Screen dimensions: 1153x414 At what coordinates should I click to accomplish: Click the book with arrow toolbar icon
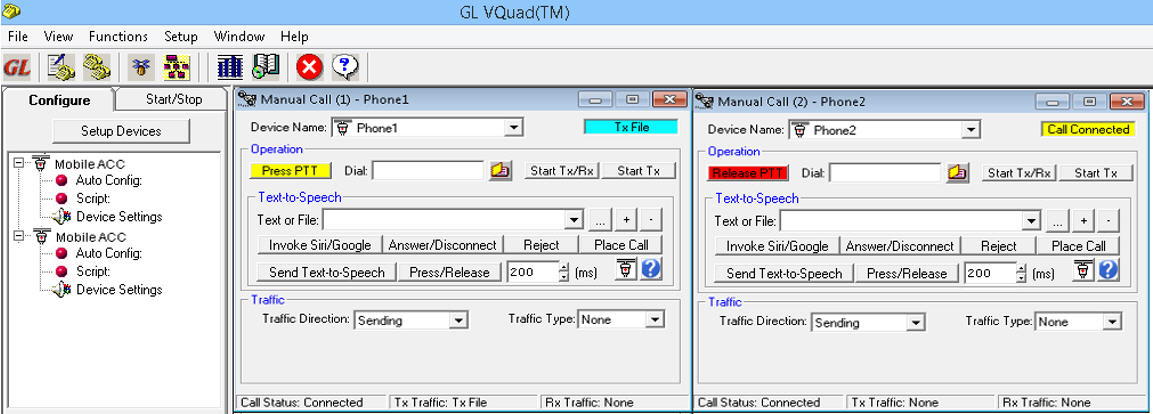point(265,68)
